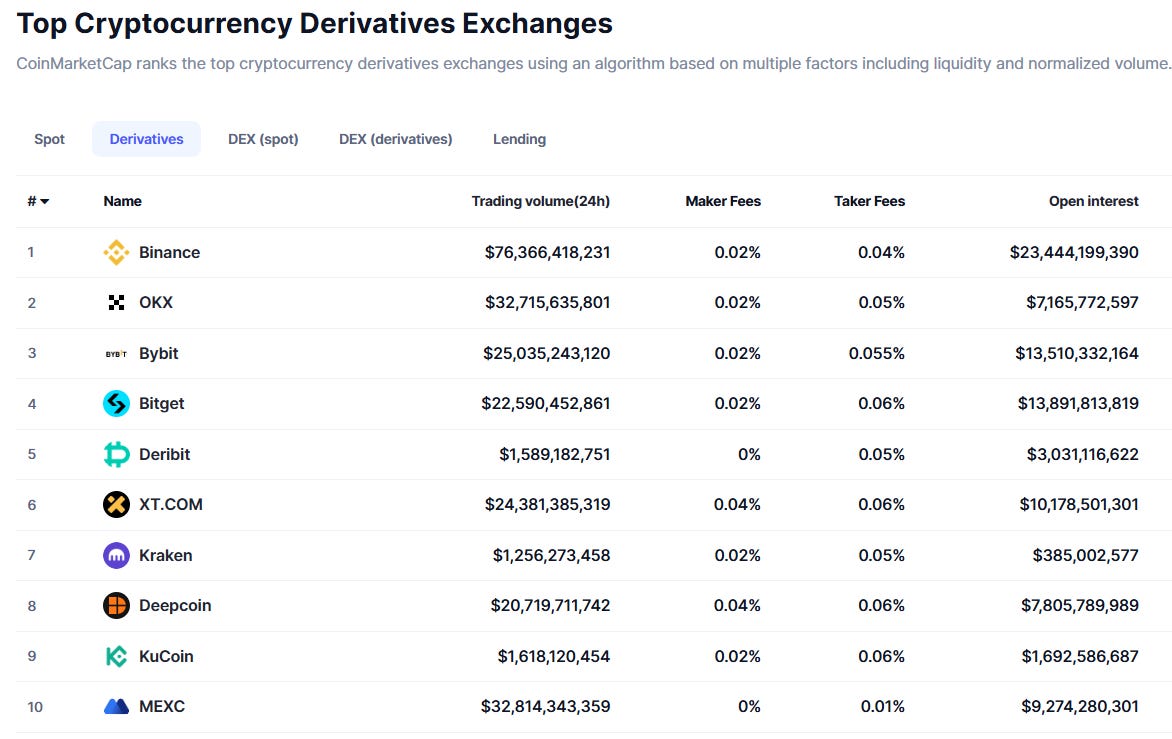Click MEXC taker fee 0.01%
The height and width of the screenshot is (739, 1172).
[883, 706]
